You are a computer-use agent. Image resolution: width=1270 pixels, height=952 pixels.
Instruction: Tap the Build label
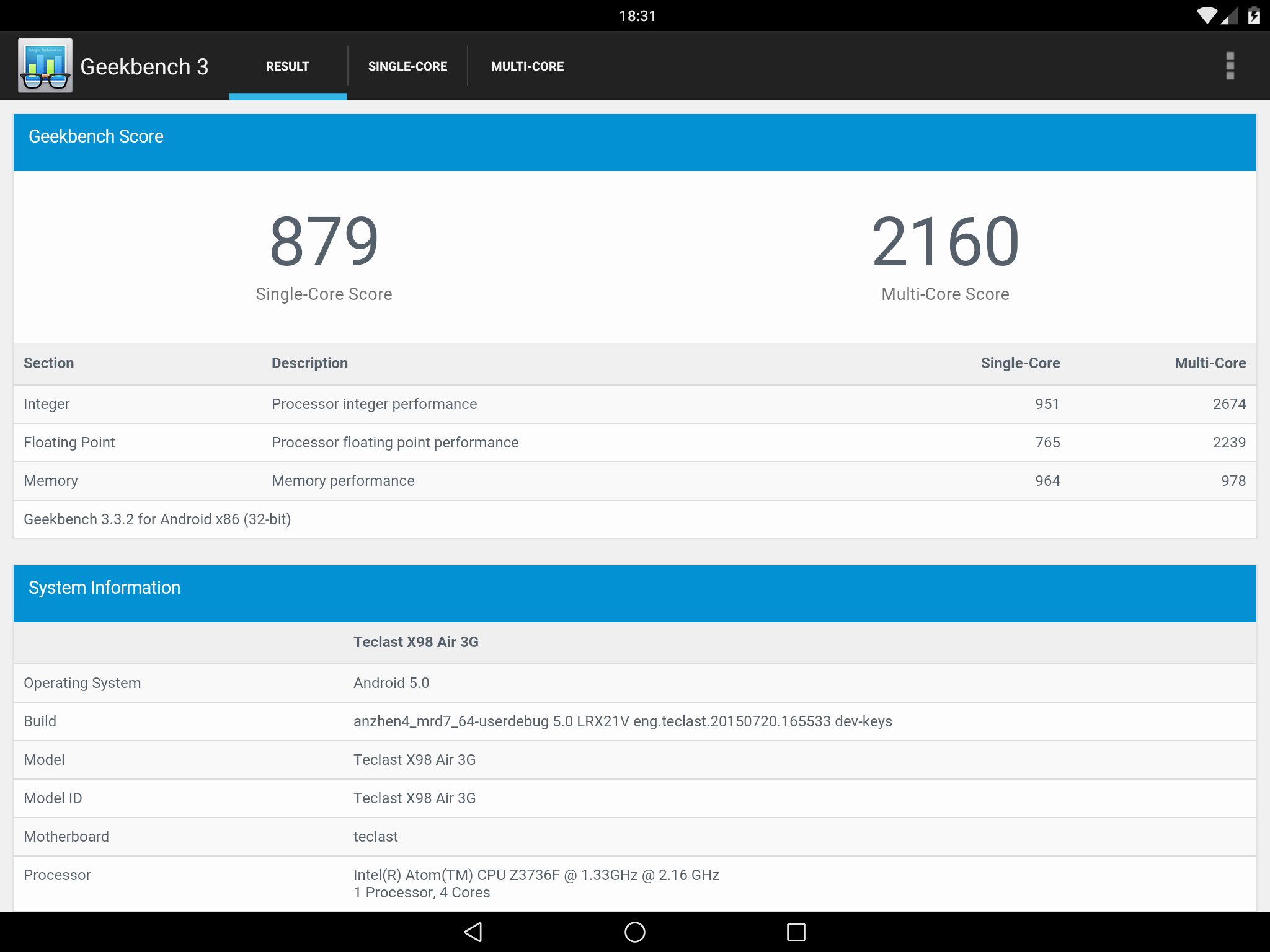click(x=40, y=721)
